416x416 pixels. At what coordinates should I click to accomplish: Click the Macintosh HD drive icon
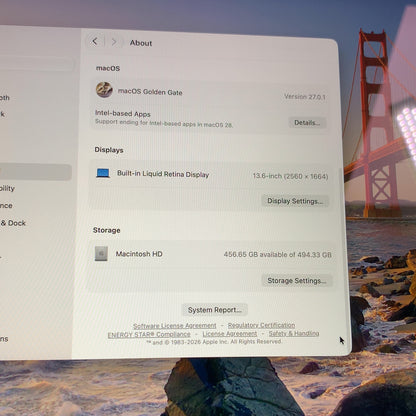101,254
